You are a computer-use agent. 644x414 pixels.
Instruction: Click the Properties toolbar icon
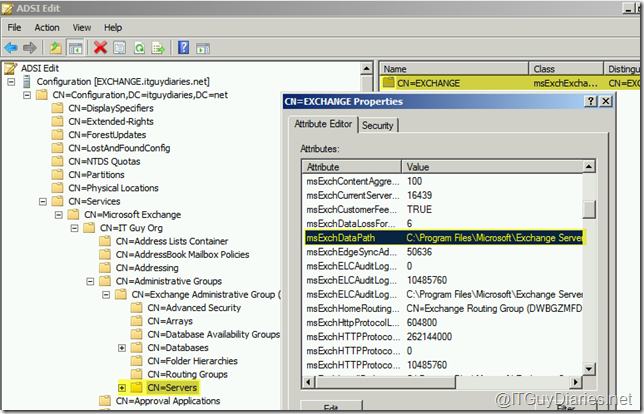click(120, 48)
